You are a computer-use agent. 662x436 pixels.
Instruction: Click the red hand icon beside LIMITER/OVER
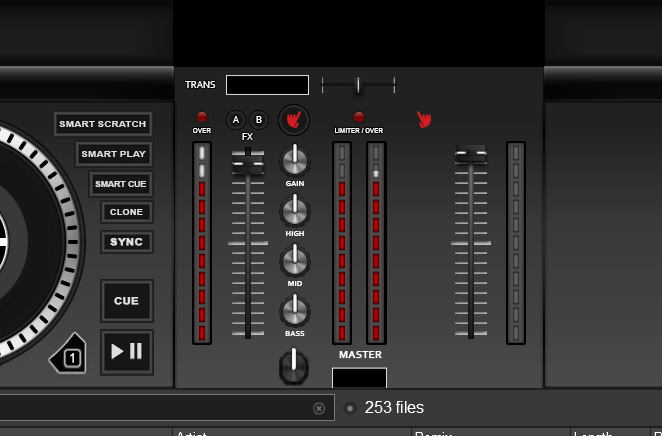click(424, 120)
